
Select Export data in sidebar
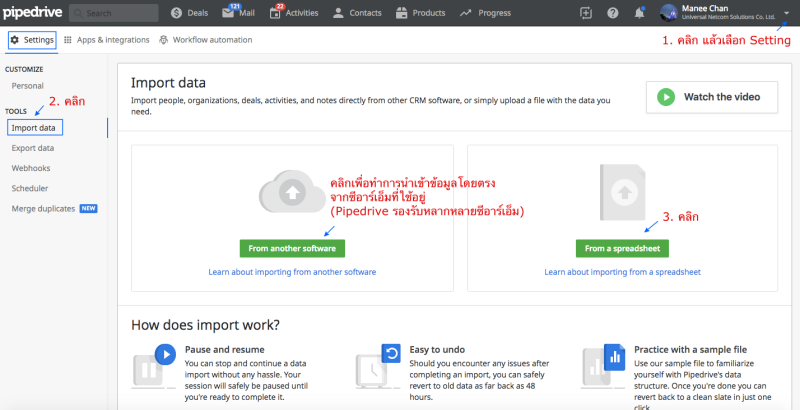click(x=32, y=148)
